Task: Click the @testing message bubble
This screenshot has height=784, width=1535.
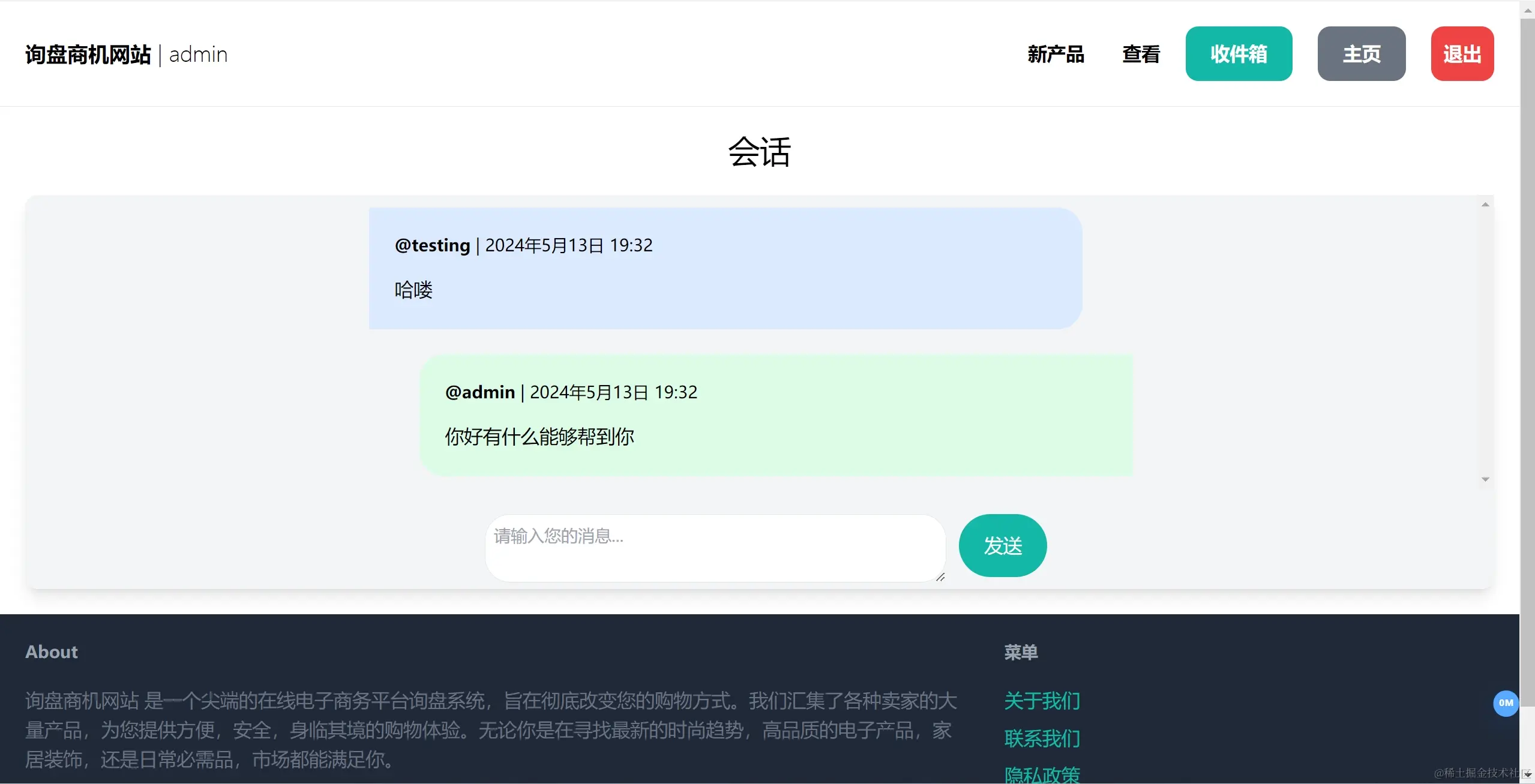Action: [725, 268]
